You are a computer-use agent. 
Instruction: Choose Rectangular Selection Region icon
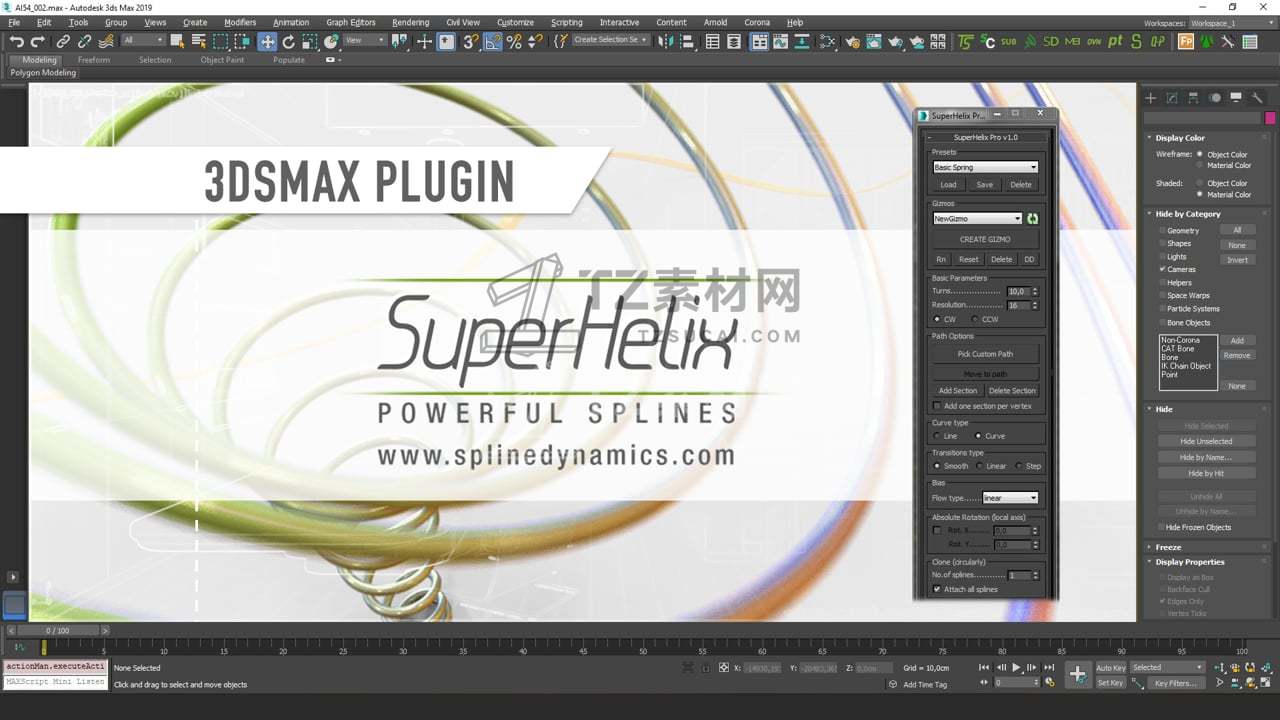click(220, 41)
